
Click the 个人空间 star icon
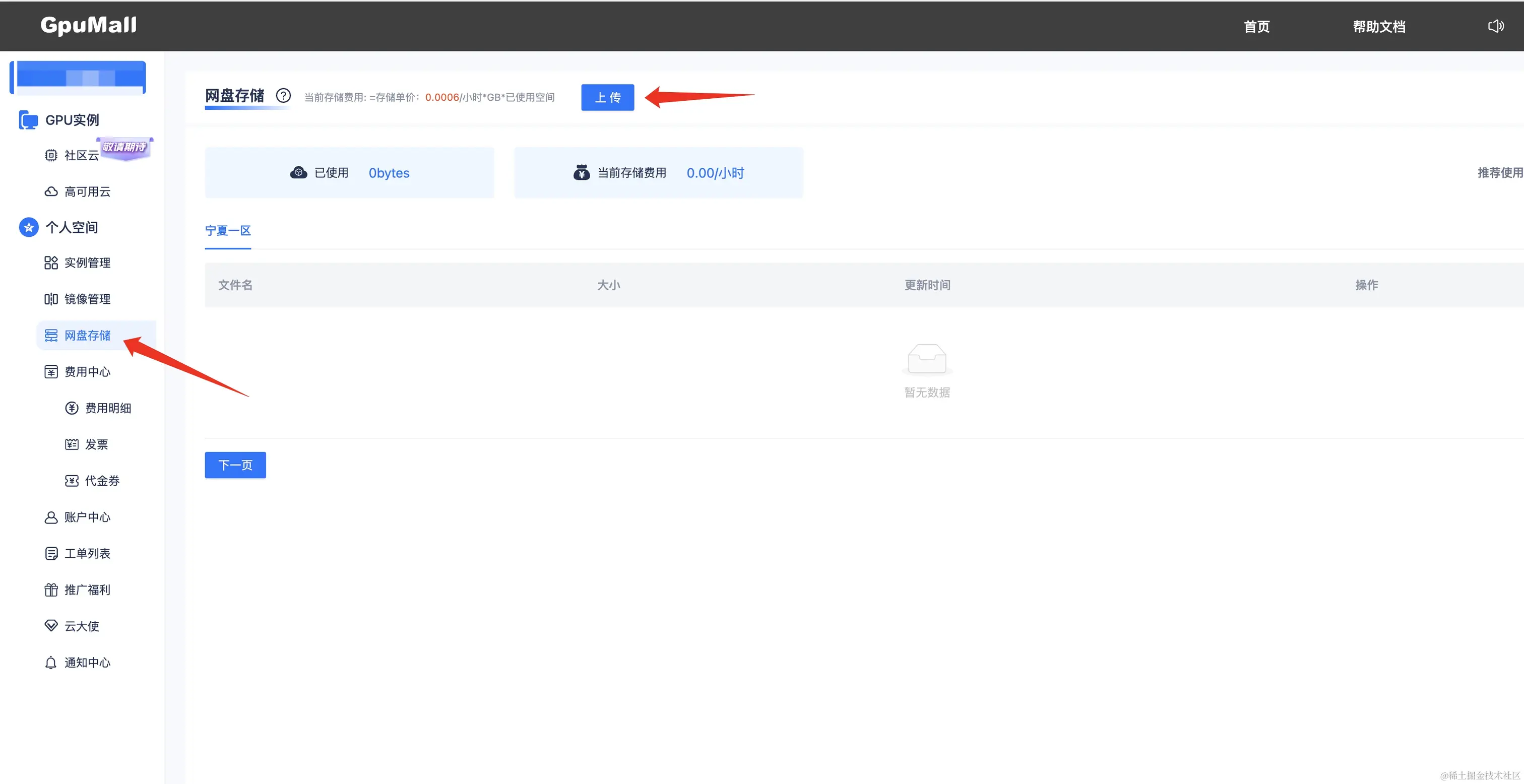28,227
